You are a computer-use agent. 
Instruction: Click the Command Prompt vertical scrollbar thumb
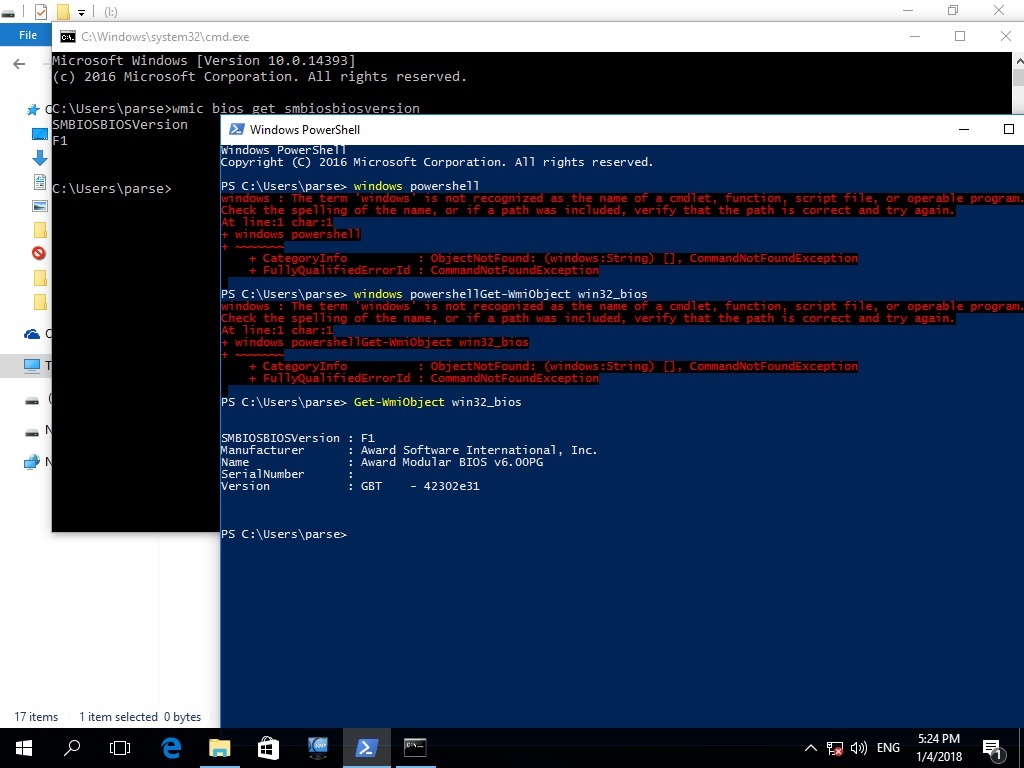click(1018, 76)
